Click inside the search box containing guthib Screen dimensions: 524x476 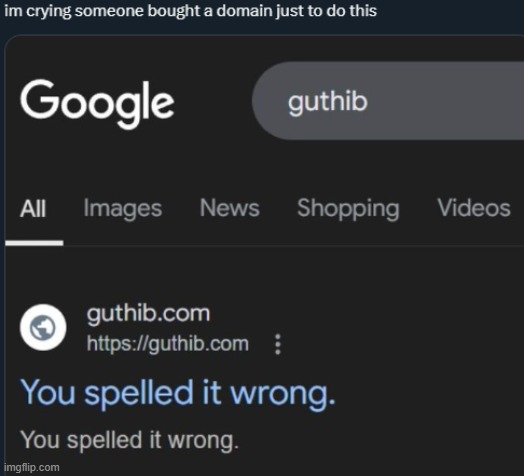click(388, 101)
